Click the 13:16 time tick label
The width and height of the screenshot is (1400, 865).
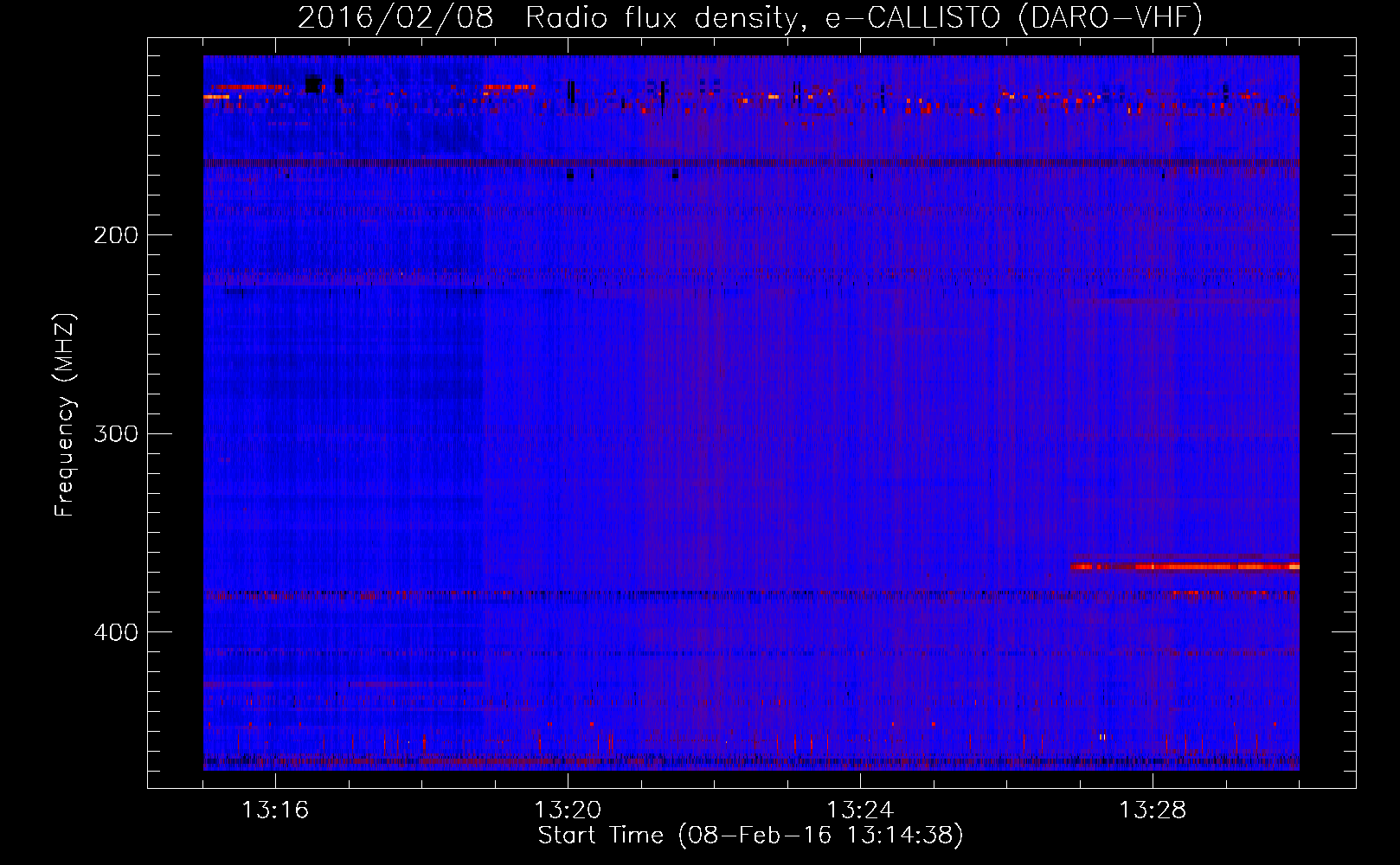pyautogui.click(x=275, y=810)
